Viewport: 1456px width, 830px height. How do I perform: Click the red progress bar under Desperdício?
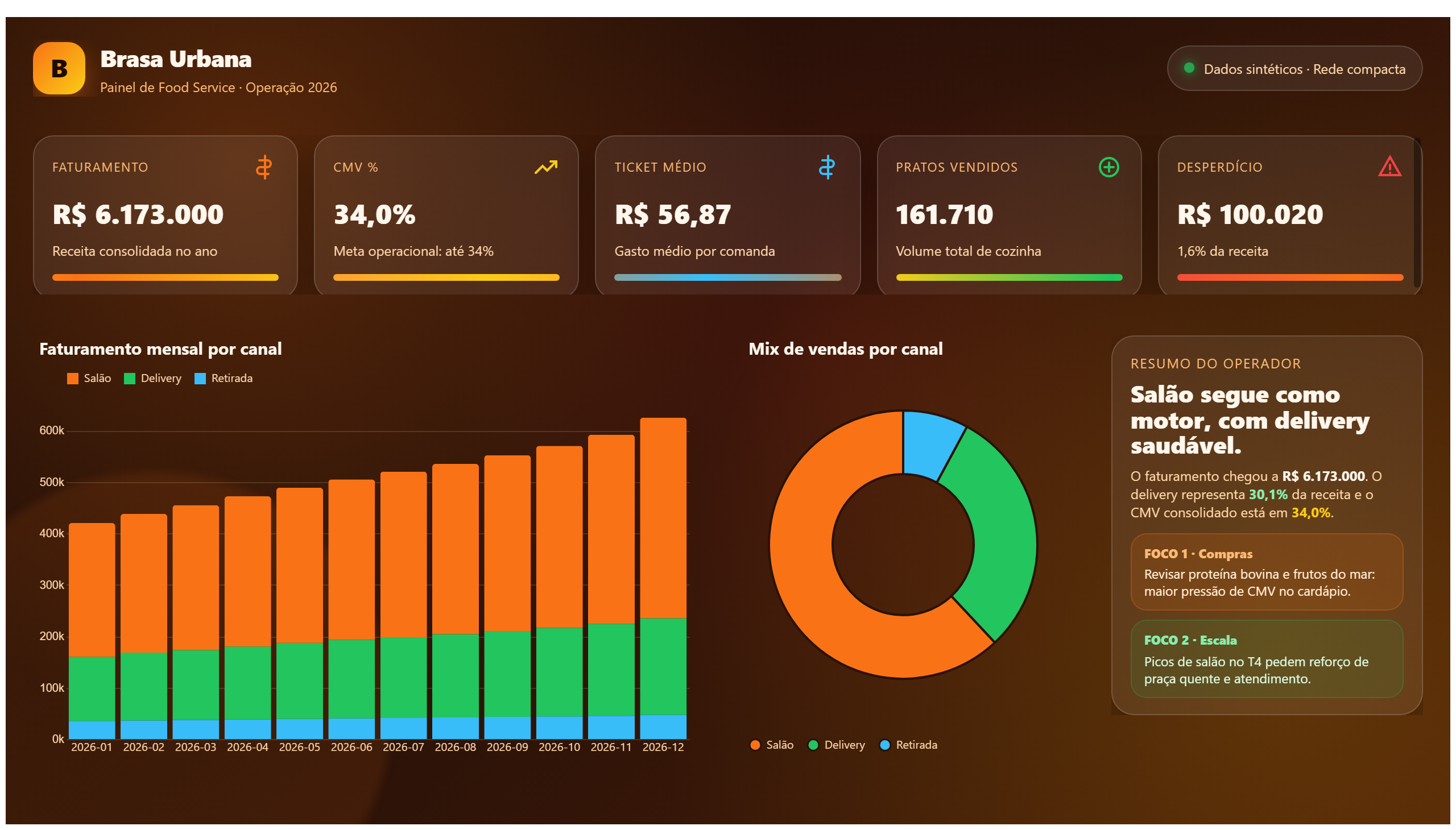[1289, 277]
